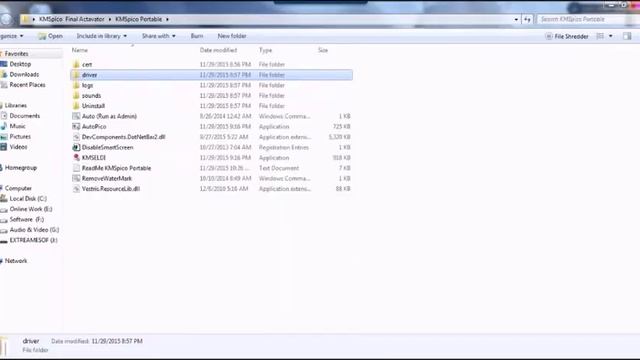Expand arrow after KMSpico Portable breadcrumb
The image size is (640, 360).
coord(167,19)
